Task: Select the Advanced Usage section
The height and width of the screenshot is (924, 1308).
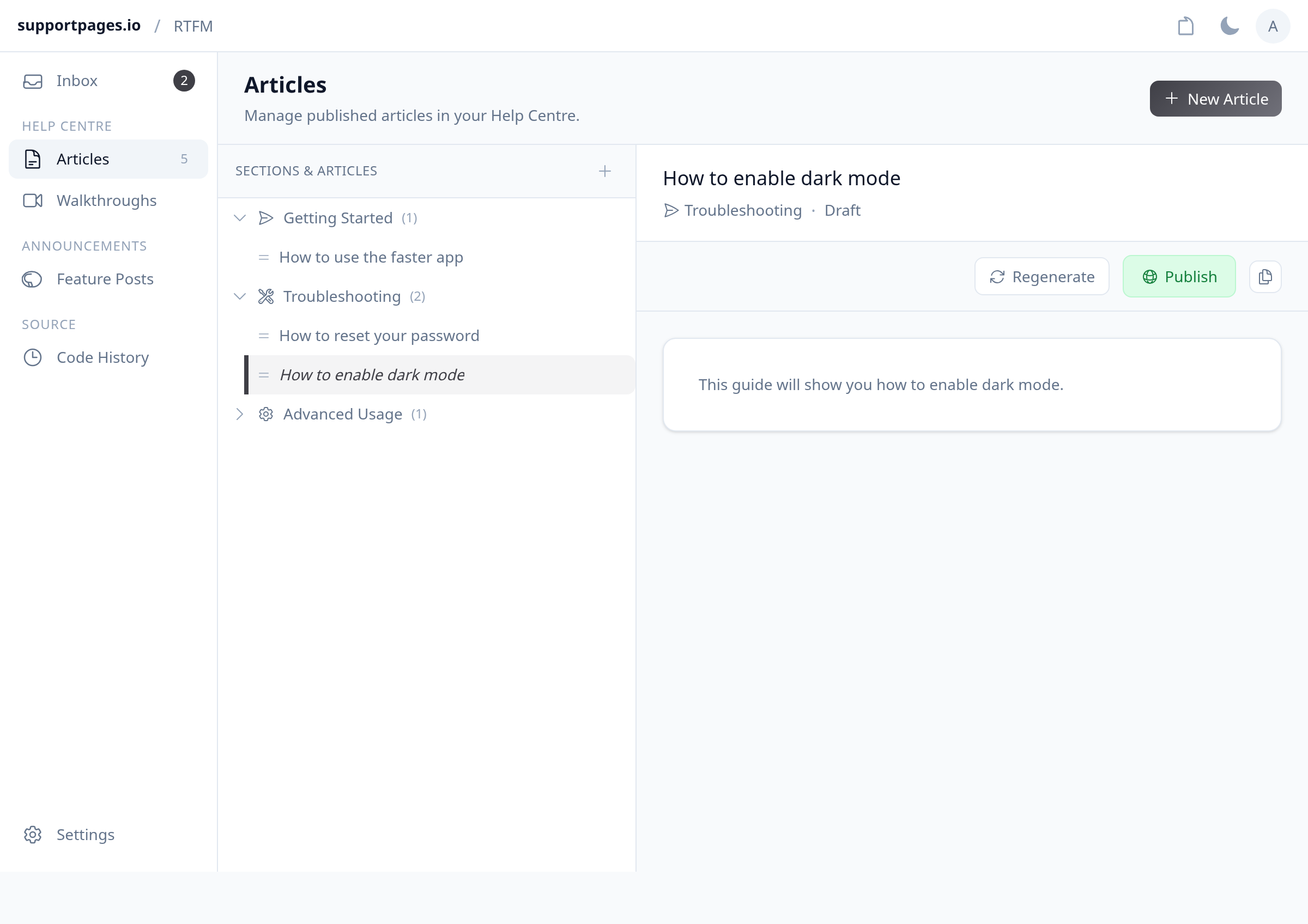Action: [x=342, y=415]
